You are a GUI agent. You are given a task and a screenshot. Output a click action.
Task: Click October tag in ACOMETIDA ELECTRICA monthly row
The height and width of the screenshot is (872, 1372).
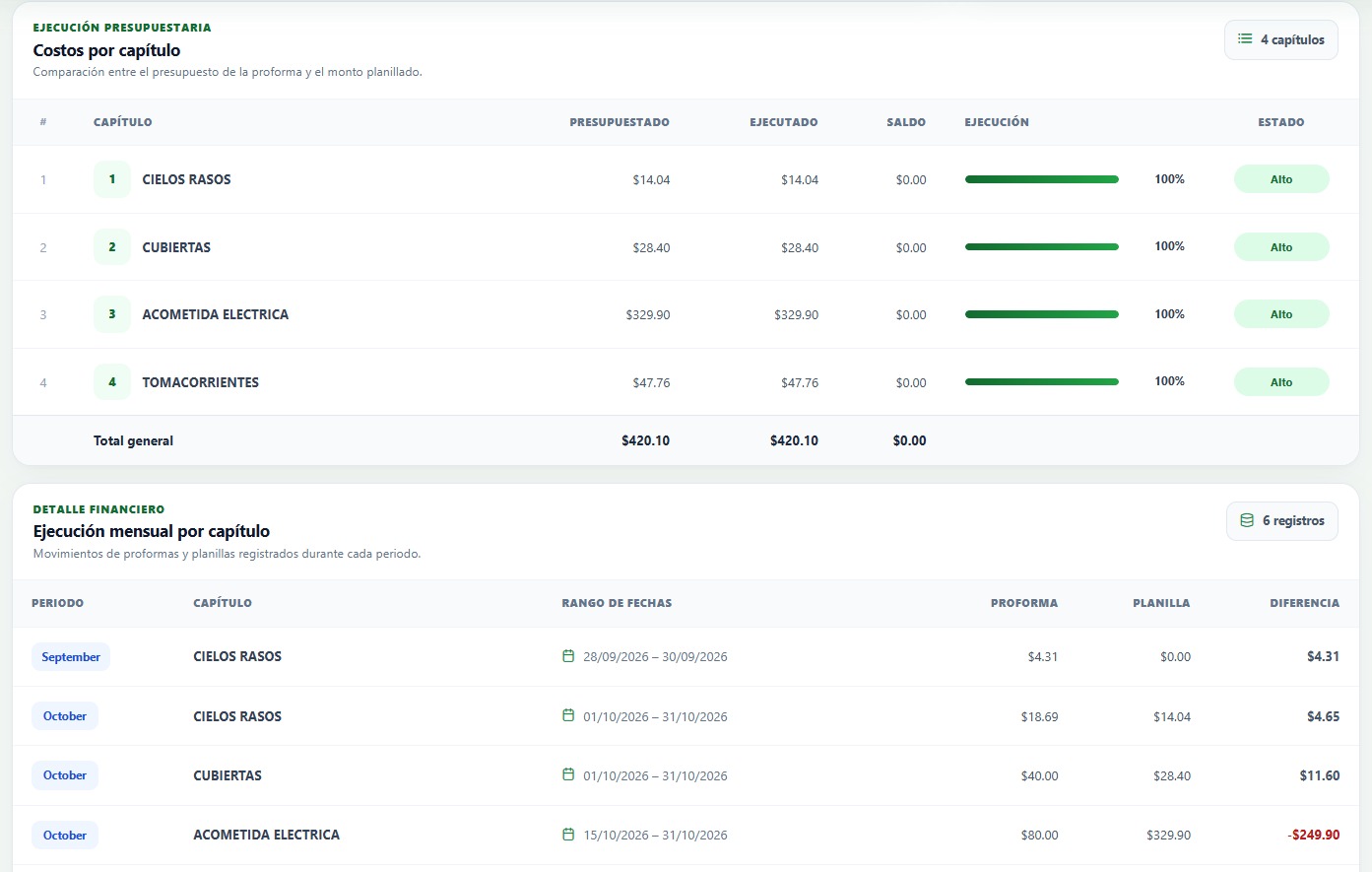click(x=65, y=836)
